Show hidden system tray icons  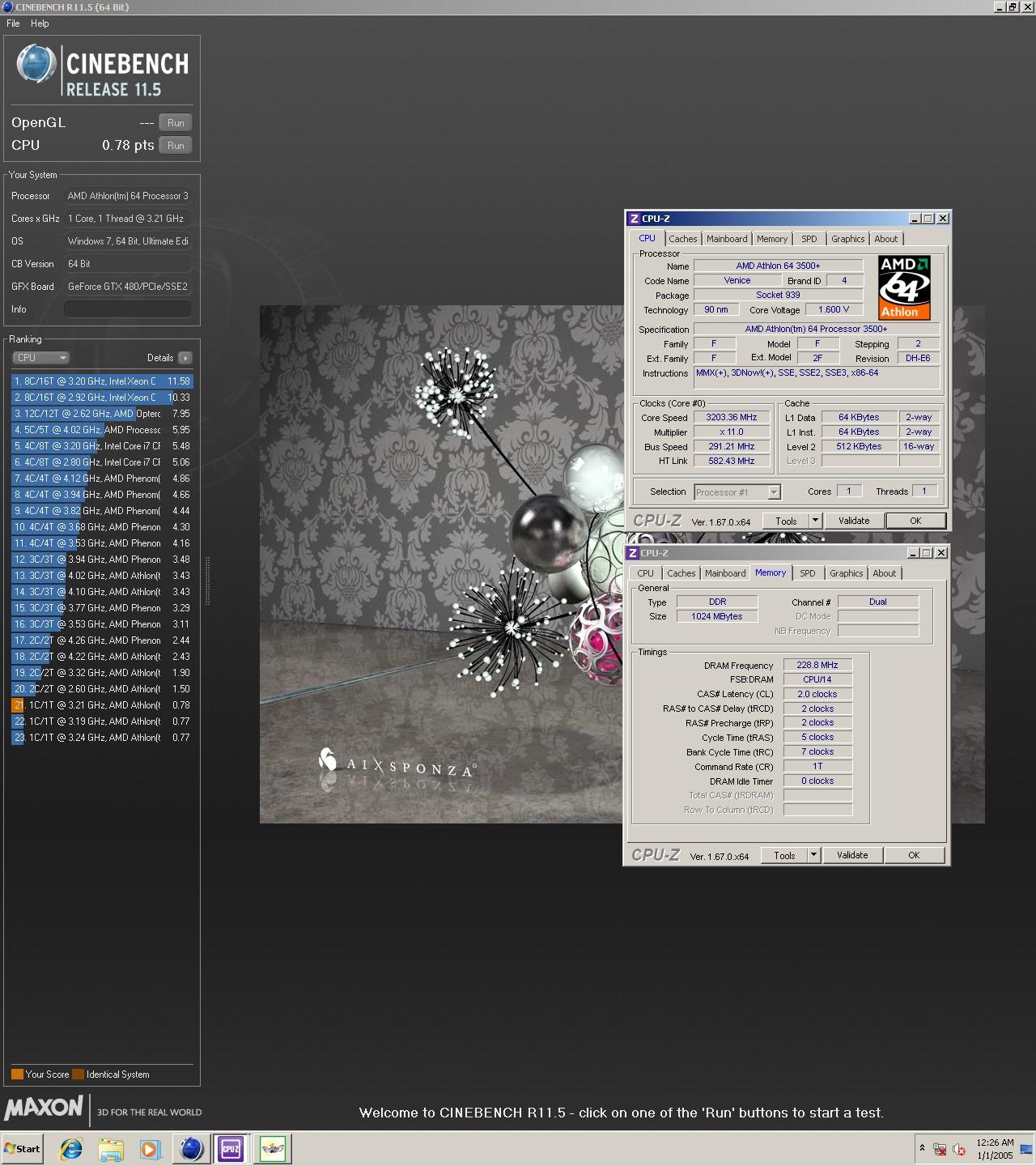point(922,1148)
